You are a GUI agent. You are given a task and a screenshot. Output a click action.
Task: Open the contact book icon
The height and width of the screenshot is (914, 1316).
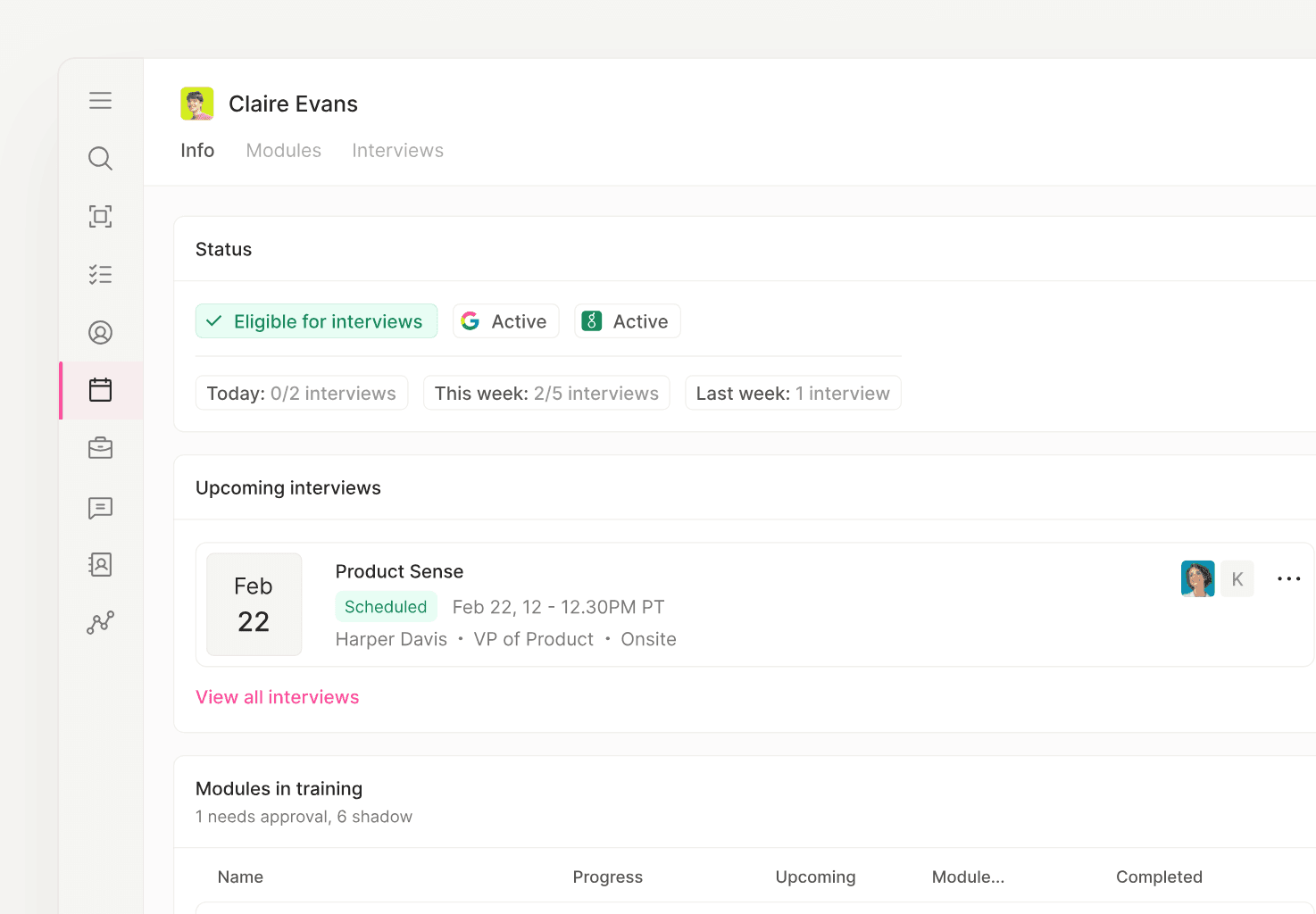pyautogui.click(x=100, y=564)
